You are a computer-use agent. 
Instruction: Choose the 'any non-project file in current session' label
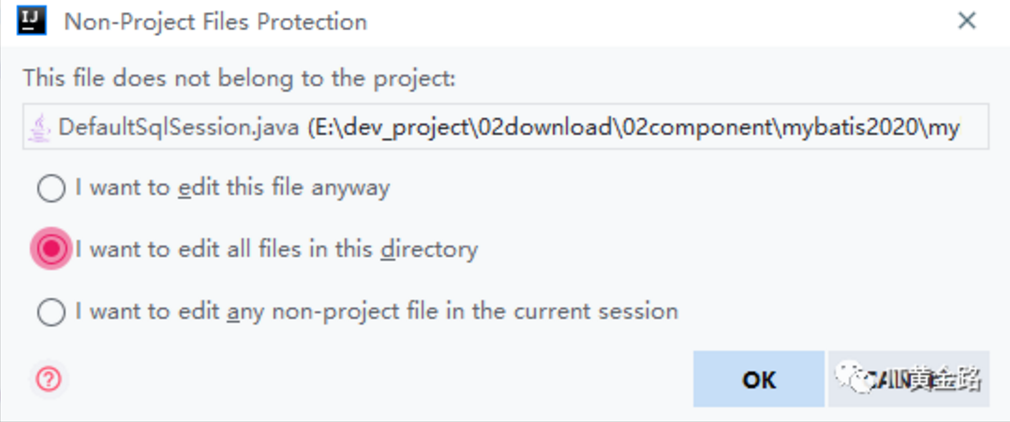pyautogui.click(x=376, y=312)
